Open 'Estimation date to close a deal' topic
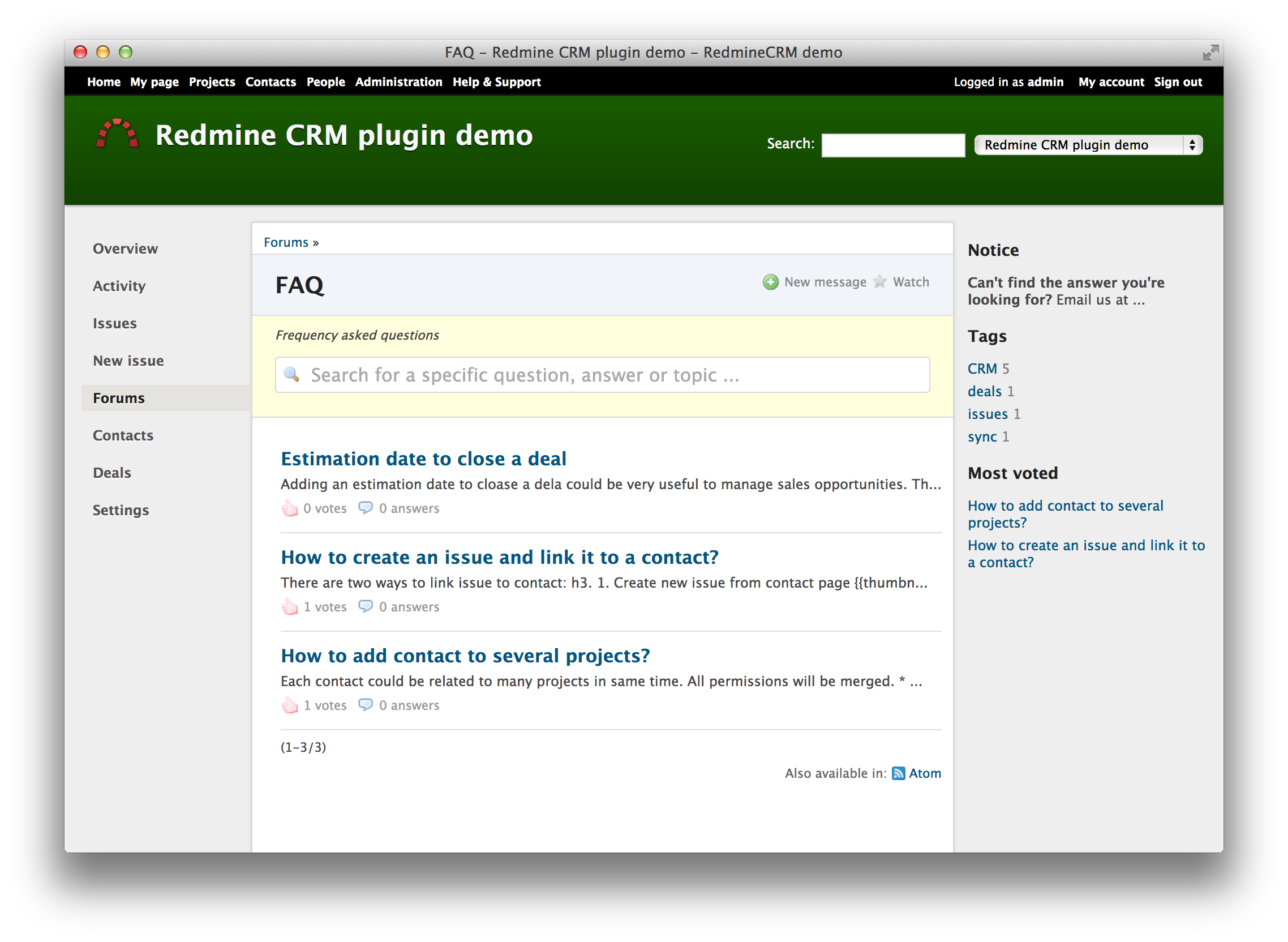Viewport: 1288px width, 942px height. coord(423,459)
